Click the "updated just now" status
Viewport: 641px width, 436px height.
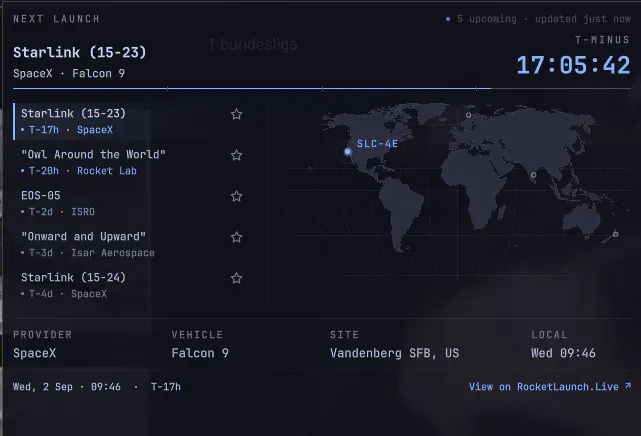point(583,19)
